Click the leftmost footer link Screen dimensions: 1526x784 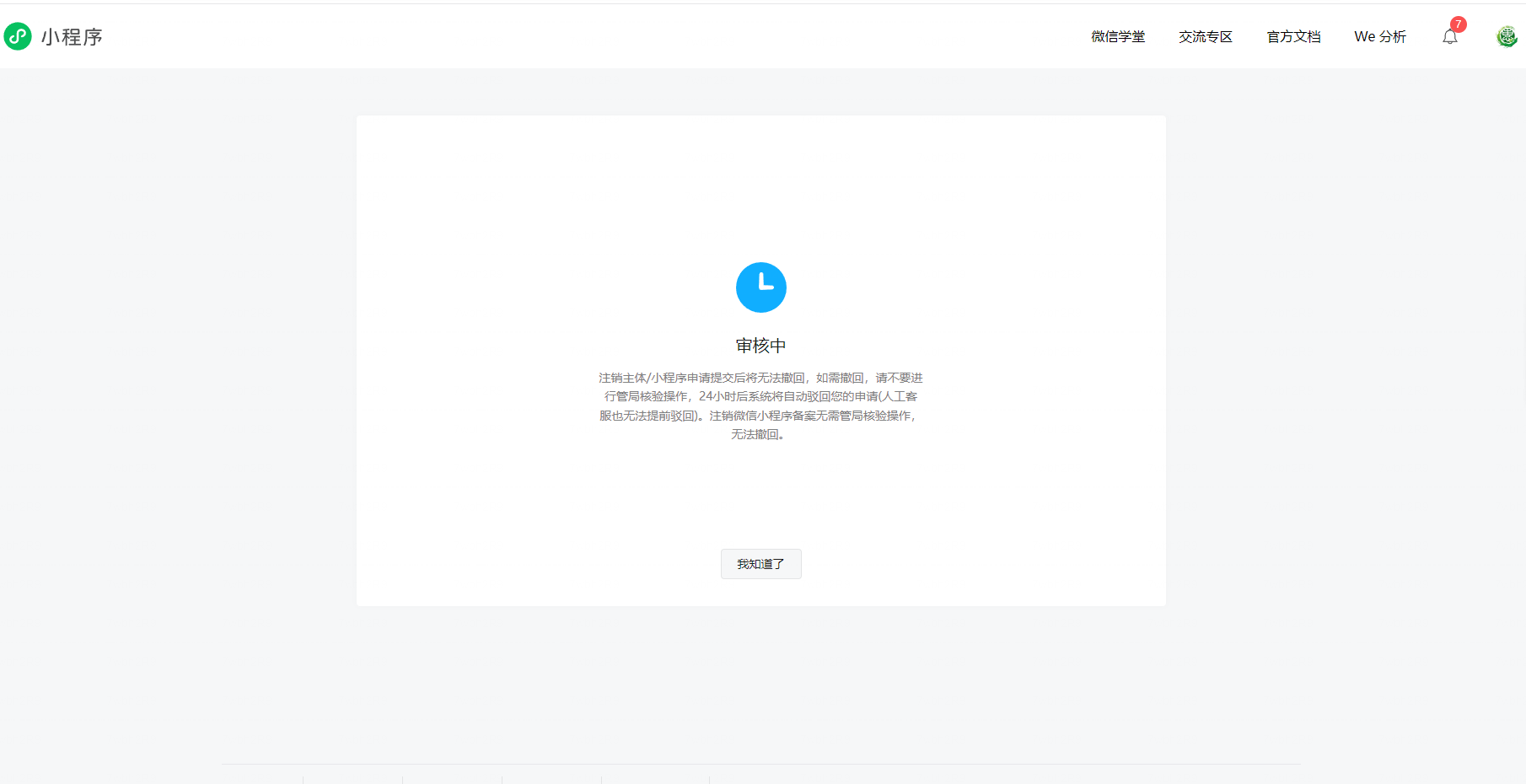pyautogui.click(x=261, y=780)
